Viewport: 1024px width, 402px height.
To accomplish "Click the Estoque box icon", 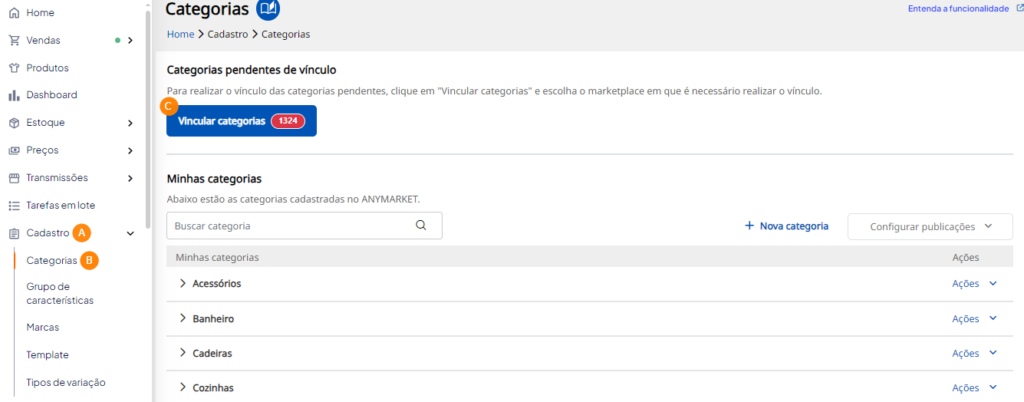I will click(14, 123).
